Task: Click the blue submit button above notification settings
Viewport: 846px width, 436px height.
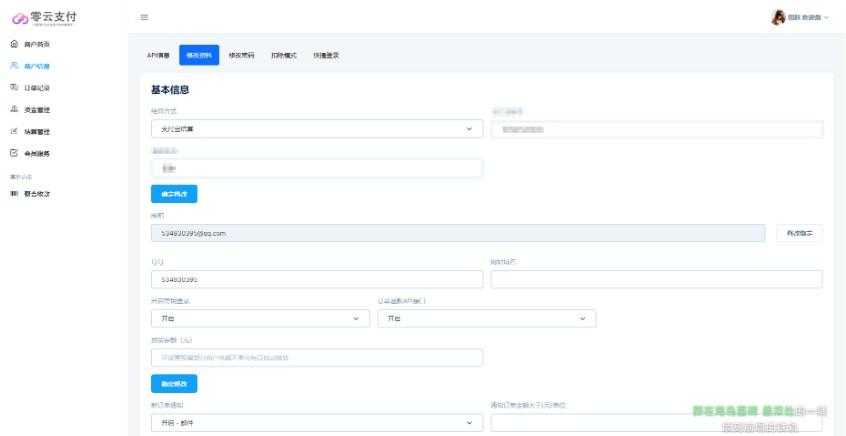Action: coord(173,384)
